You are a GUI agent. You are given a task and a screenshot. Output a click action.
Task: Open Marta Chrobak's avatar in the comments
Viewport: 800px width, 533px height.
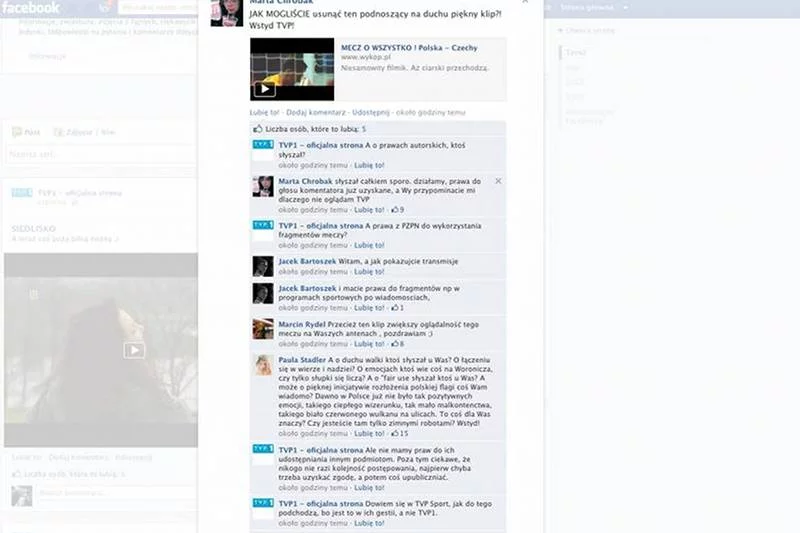[263, 187]
